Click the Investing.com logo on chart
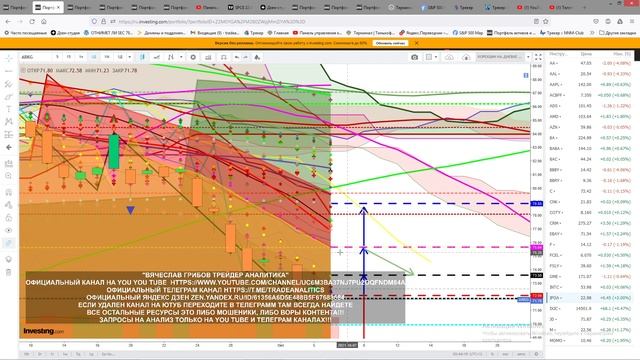Viewport: 640px width, 360px height. pos(44,331)
